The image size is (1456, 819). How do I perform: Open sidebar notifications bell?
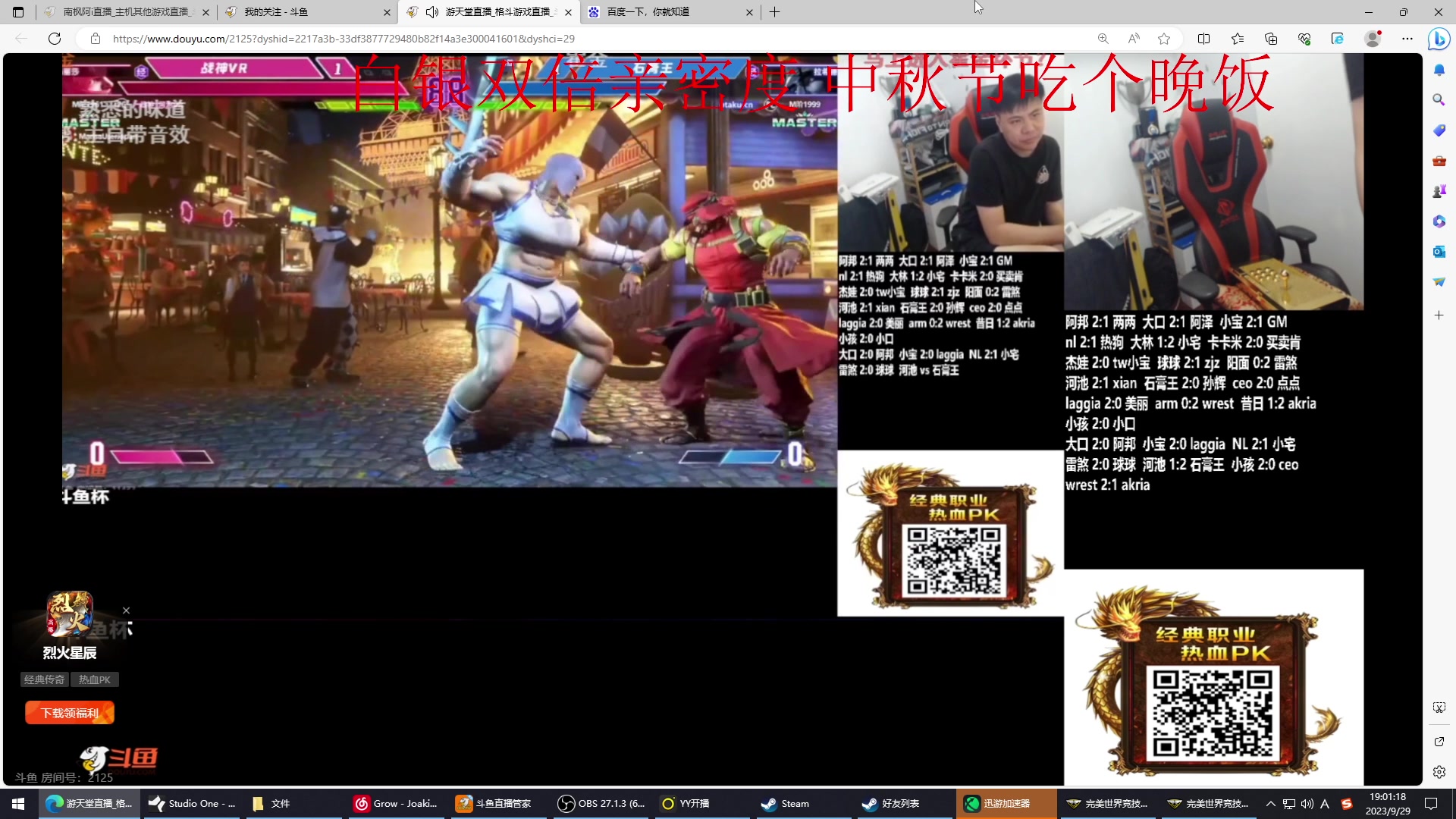coord(1439,70)
